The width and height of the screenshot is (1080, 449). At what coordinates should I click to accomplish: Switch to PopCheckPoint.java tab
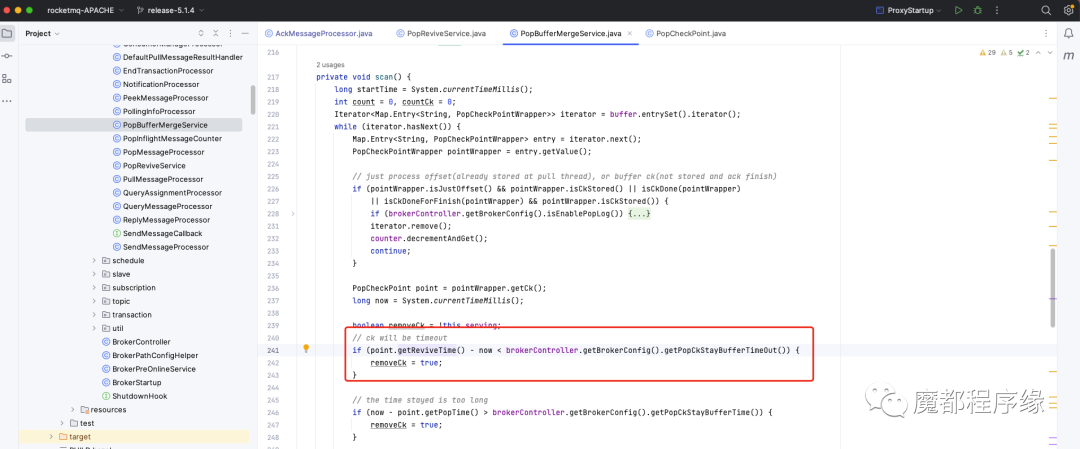pos(685,33)
